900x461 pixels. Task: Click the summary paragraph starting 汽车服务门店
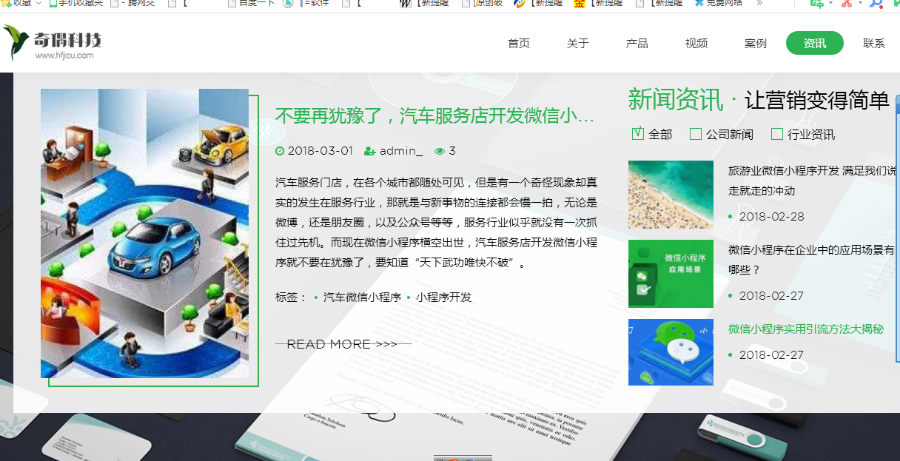436,223
